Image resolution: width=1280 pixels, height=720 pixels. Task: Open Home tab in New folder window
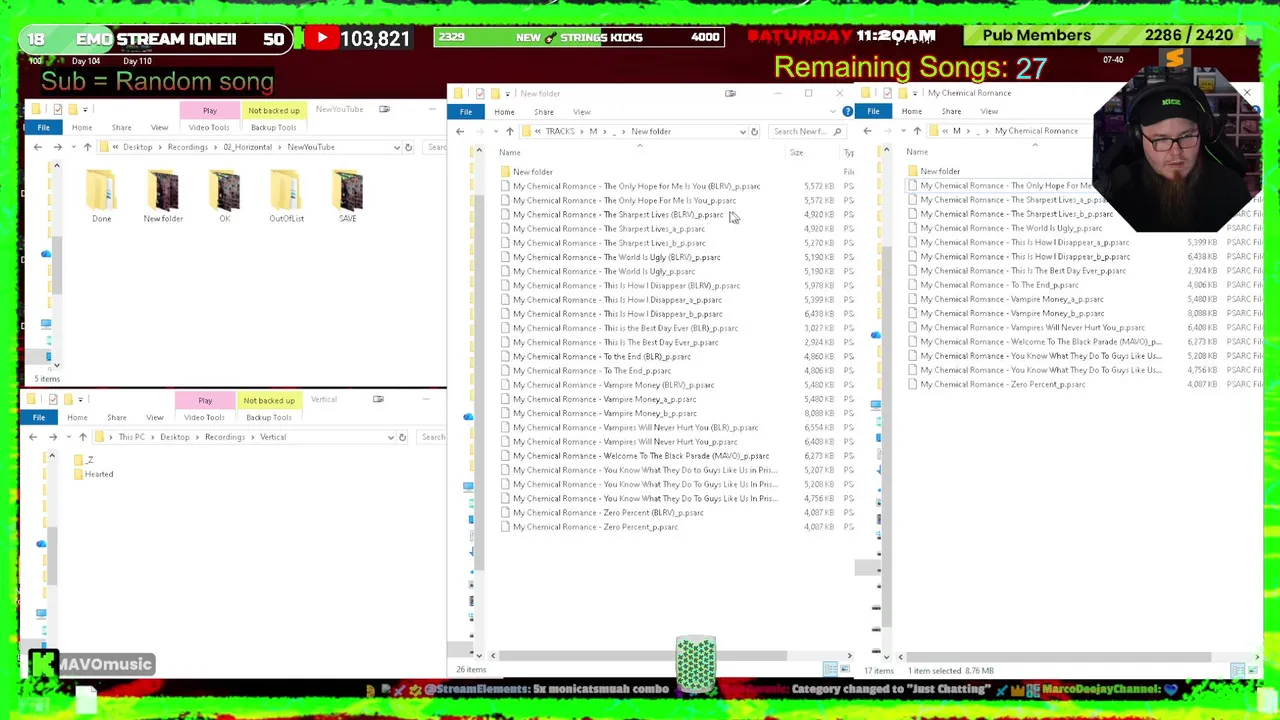click(504, 111)
